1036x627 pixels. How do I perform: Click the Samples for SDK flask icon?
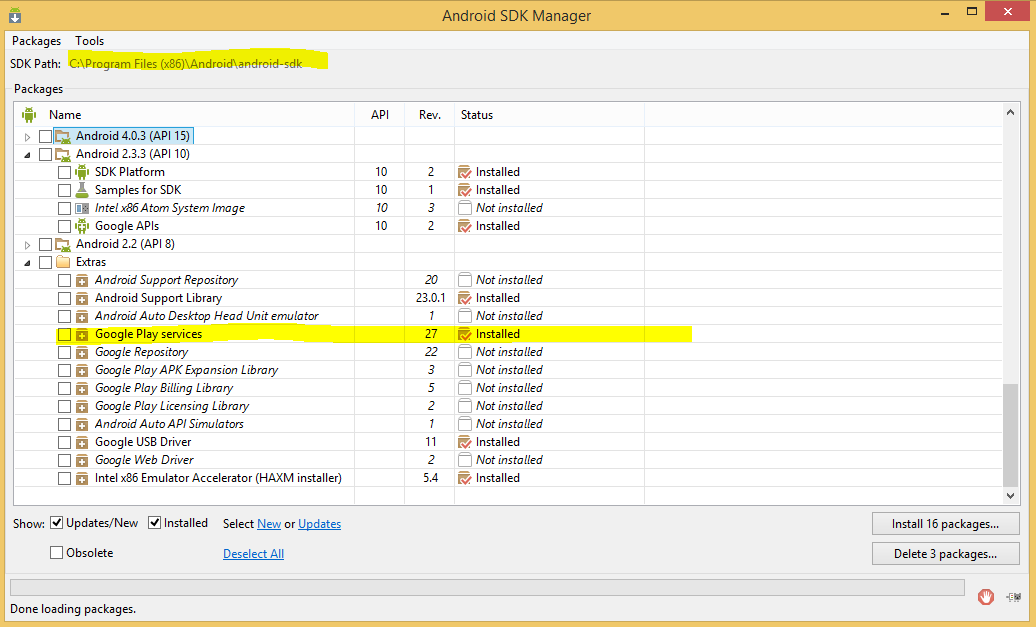82,190
